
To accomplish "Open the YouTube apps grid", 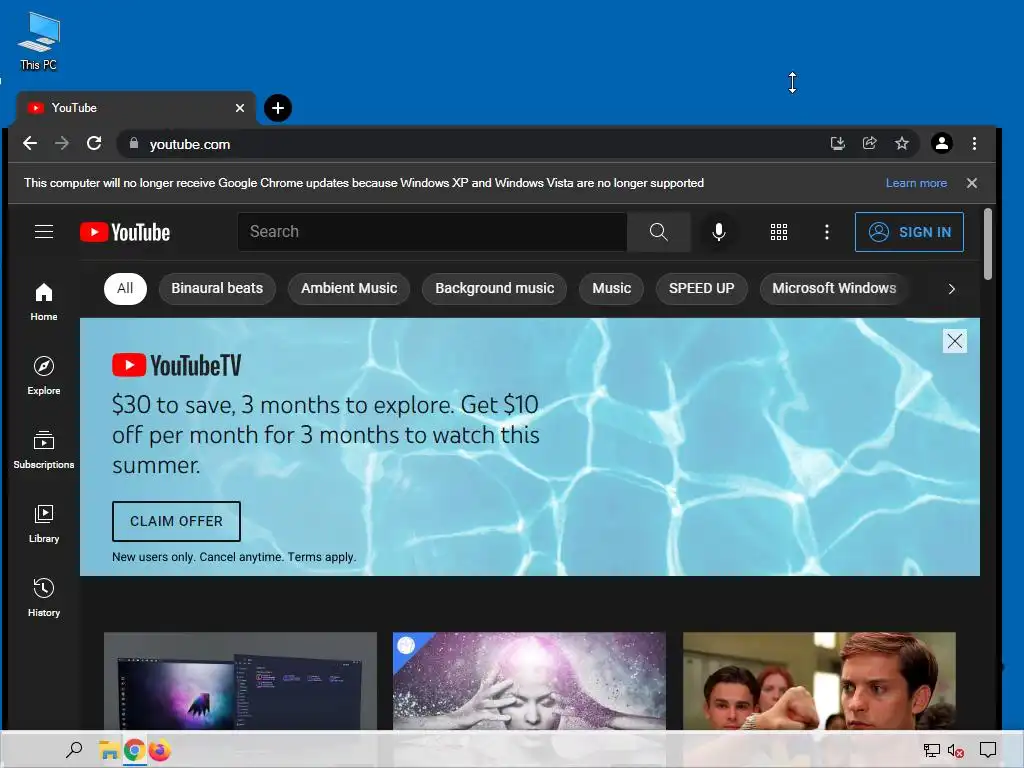I will [778, 232].
